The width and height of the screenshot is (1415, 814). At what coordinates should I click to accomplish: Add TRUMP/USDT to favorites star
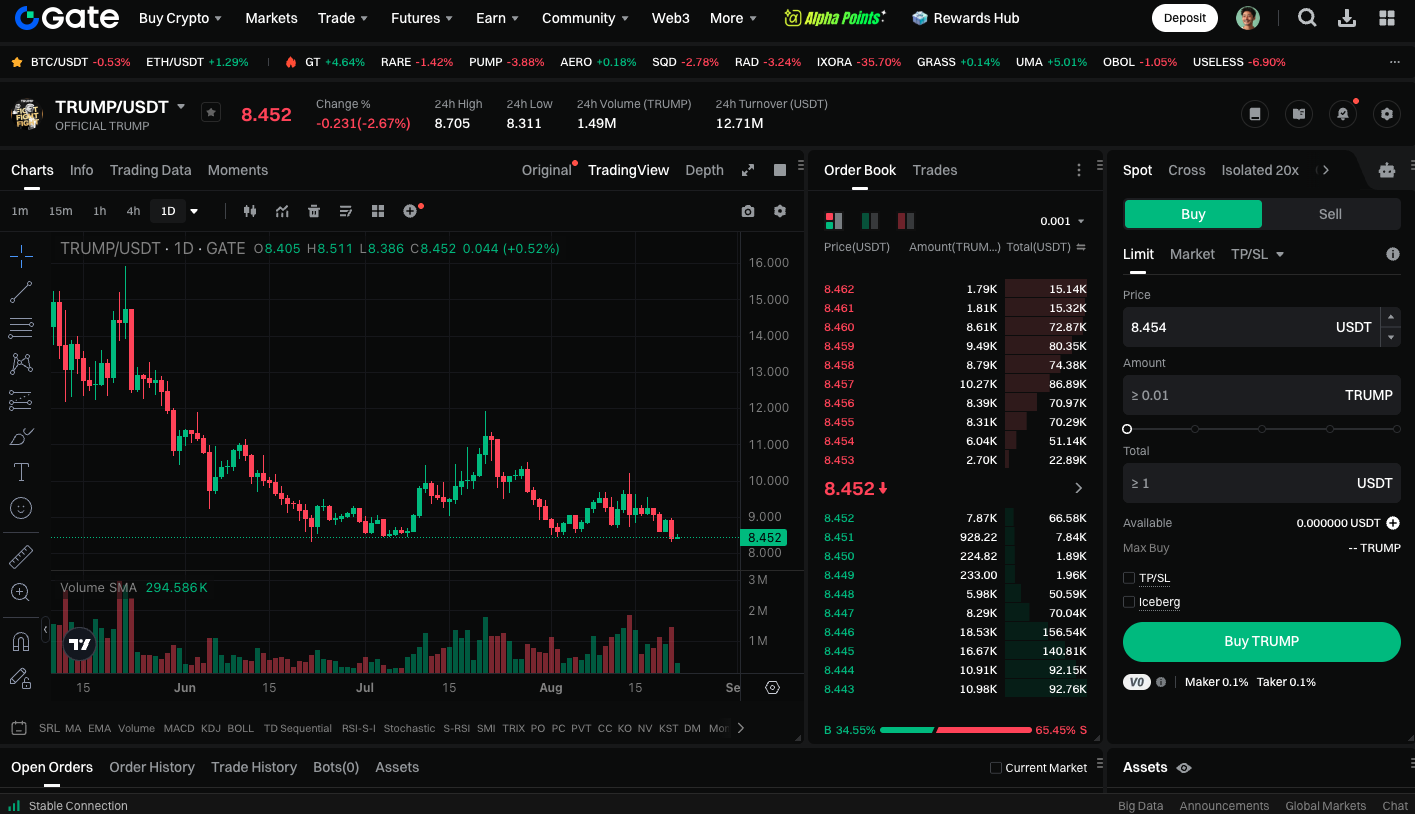(211, 113)
